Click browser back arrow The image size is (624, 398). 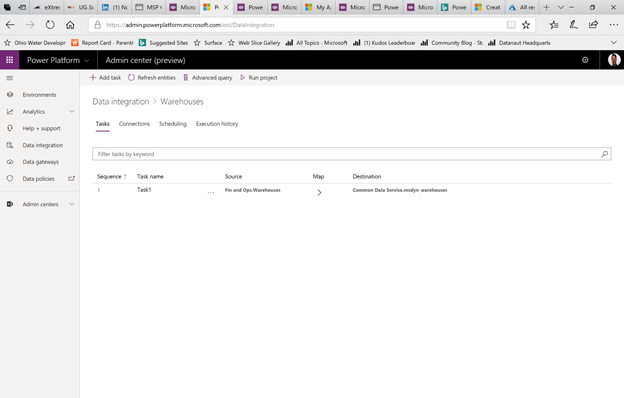coord(10,25)
